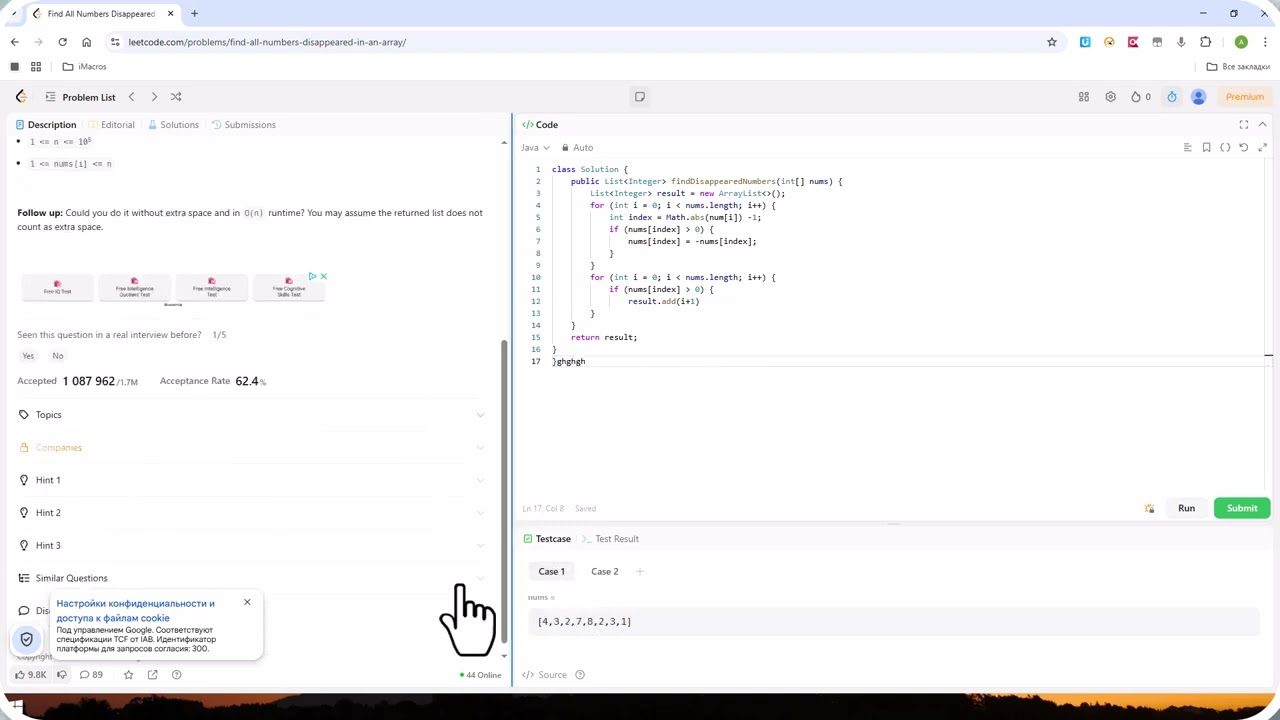
Task: Click the Run button
Action: (1186, 508)
